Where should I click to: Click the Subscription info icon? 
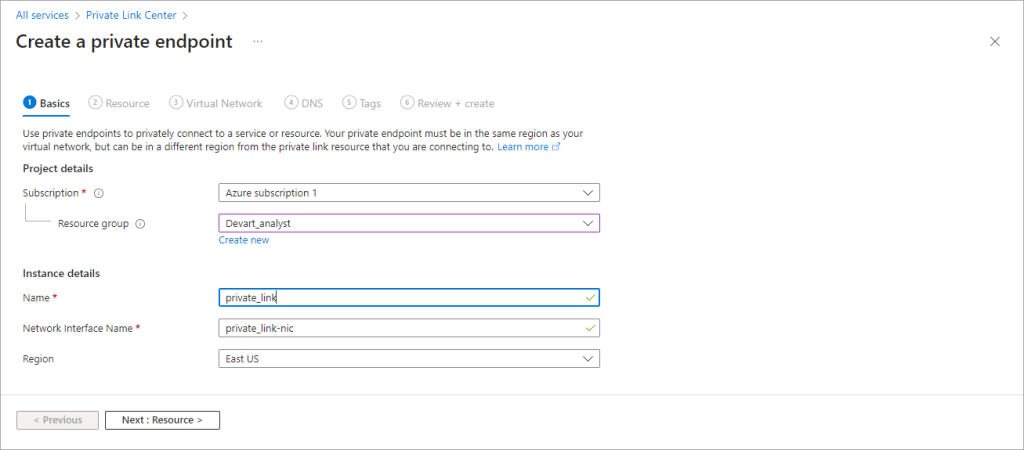coord(99,193)
